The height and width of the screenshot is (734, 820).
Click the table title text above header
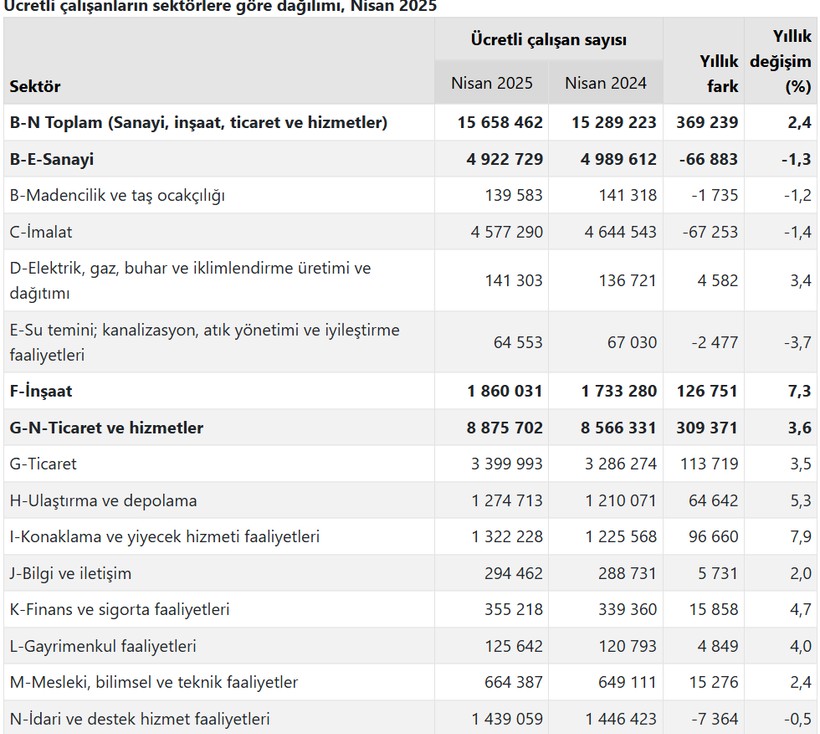tap(220, 6)
